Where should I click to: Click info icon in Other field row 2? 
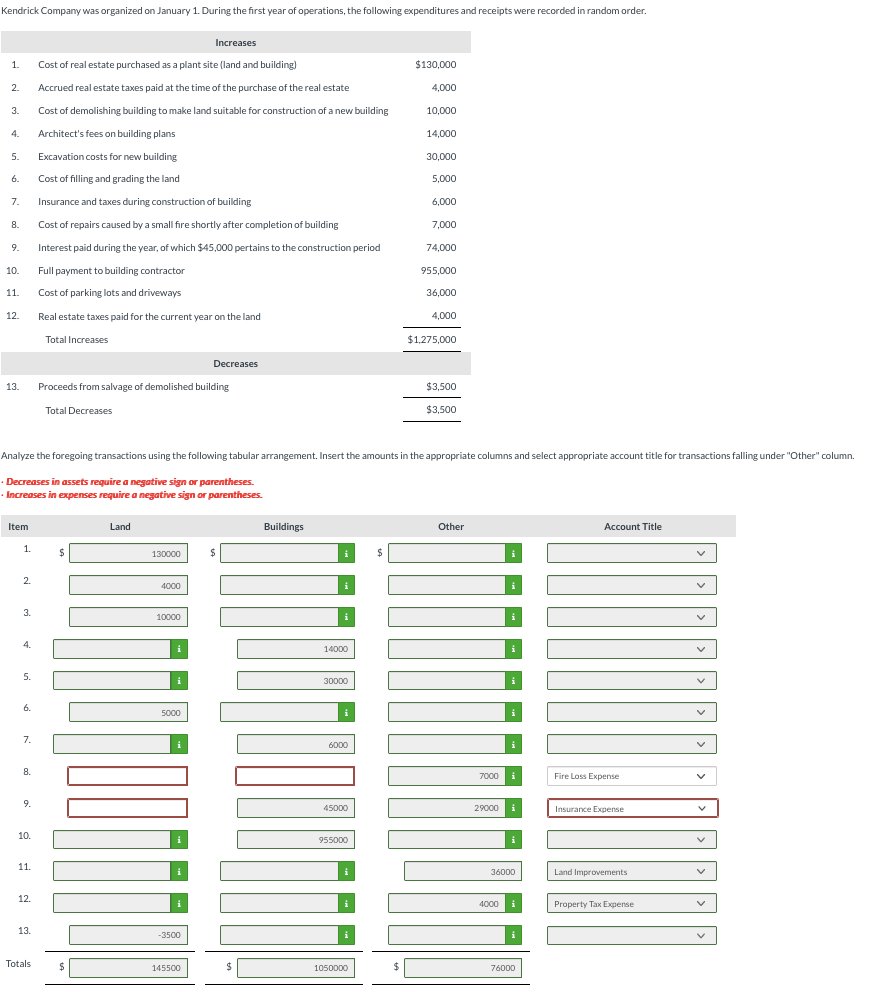513,585
